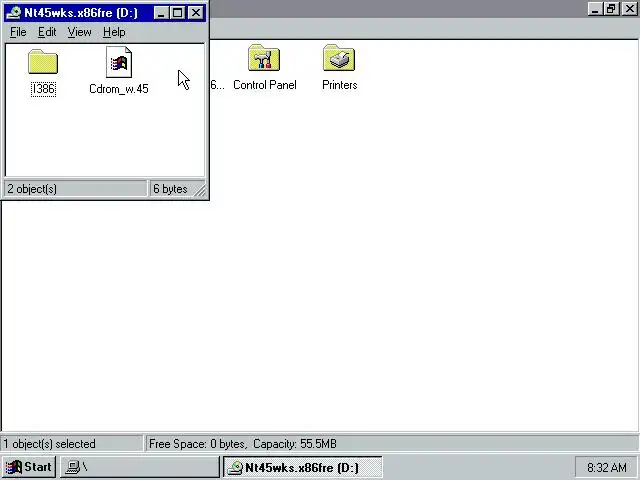Click the Cdrom_w.45 file name label
The height and width of the screenshot is (480, 640).
(119, 89)
